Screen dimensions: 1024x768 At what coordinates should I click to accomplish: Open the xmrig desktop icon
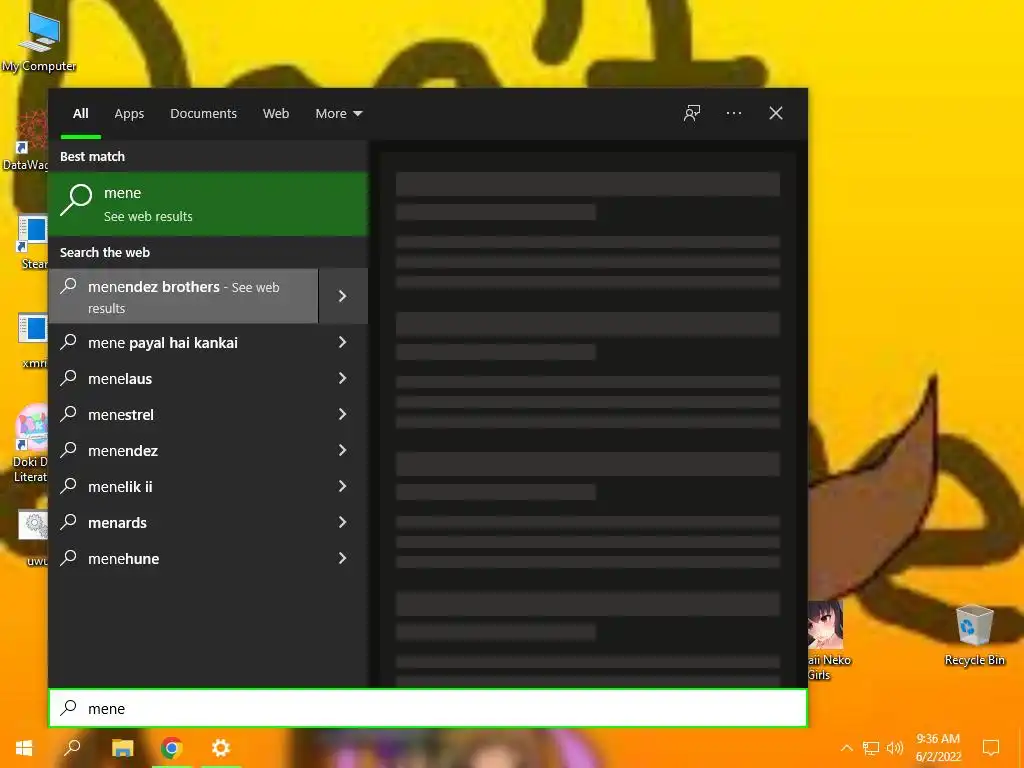(33, 341)
